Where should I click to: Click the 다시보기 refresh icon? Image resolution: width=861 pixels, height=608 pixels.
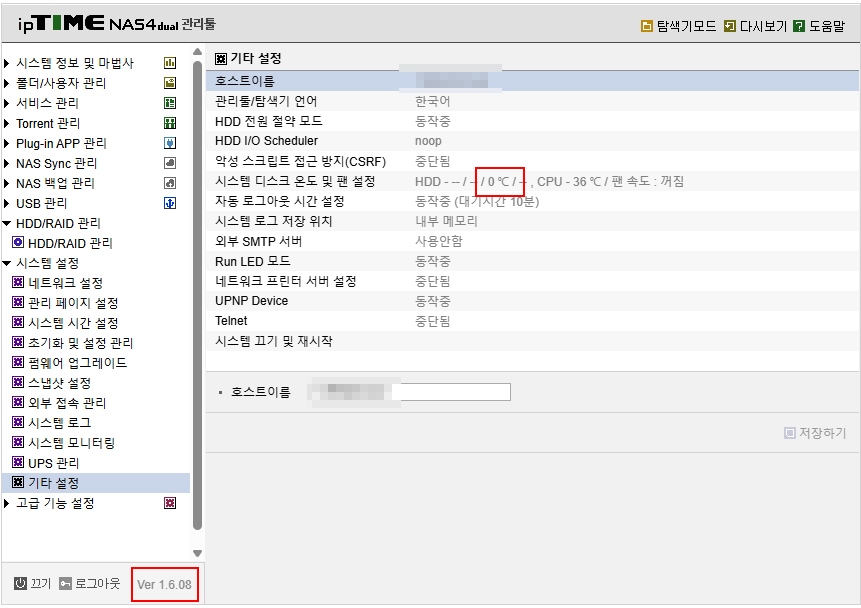pos(730,26)
